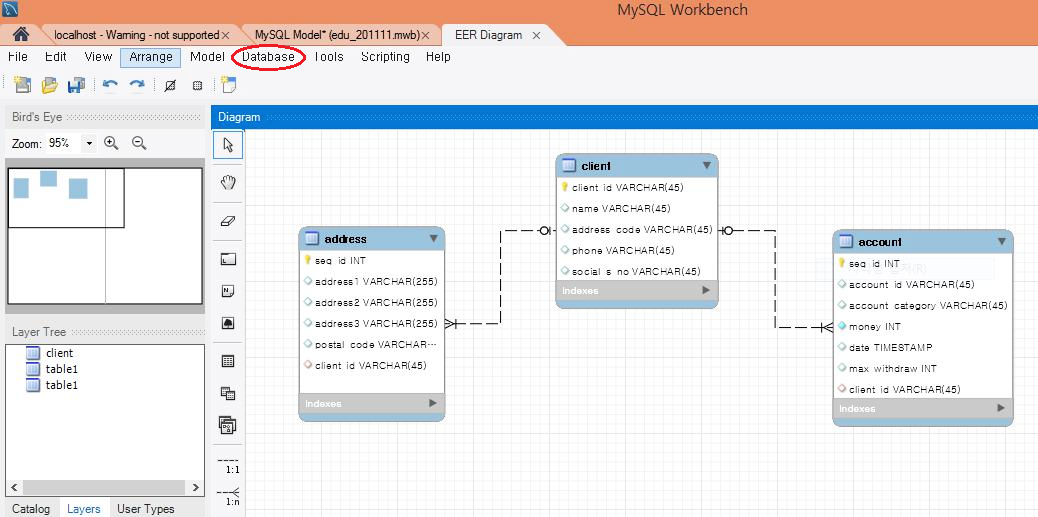The width and height of the screenshot is (1038, 517).
Task: Select the hand pan tool
Action: coord(228,183)
